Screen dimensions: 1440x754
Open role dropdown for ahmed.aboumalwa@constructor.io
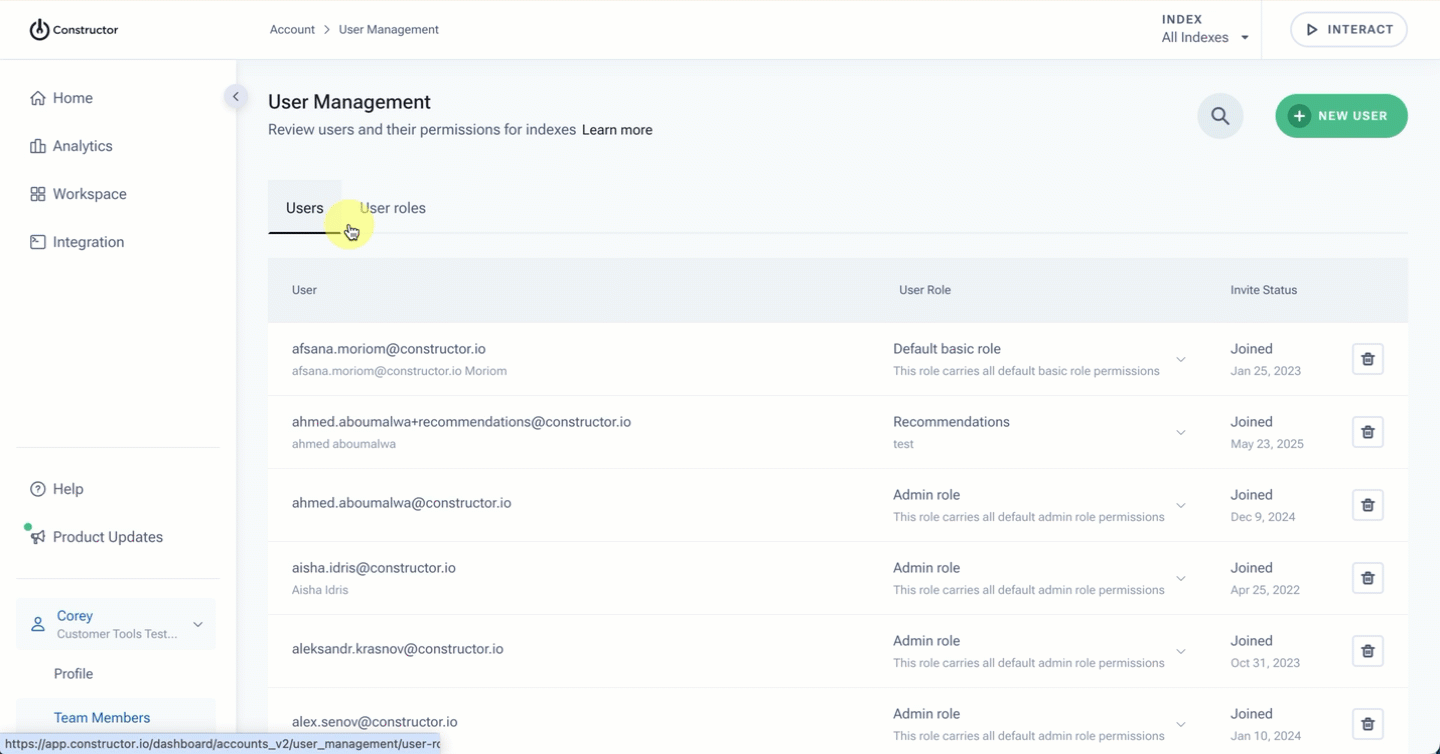(x=1181, y=505)
